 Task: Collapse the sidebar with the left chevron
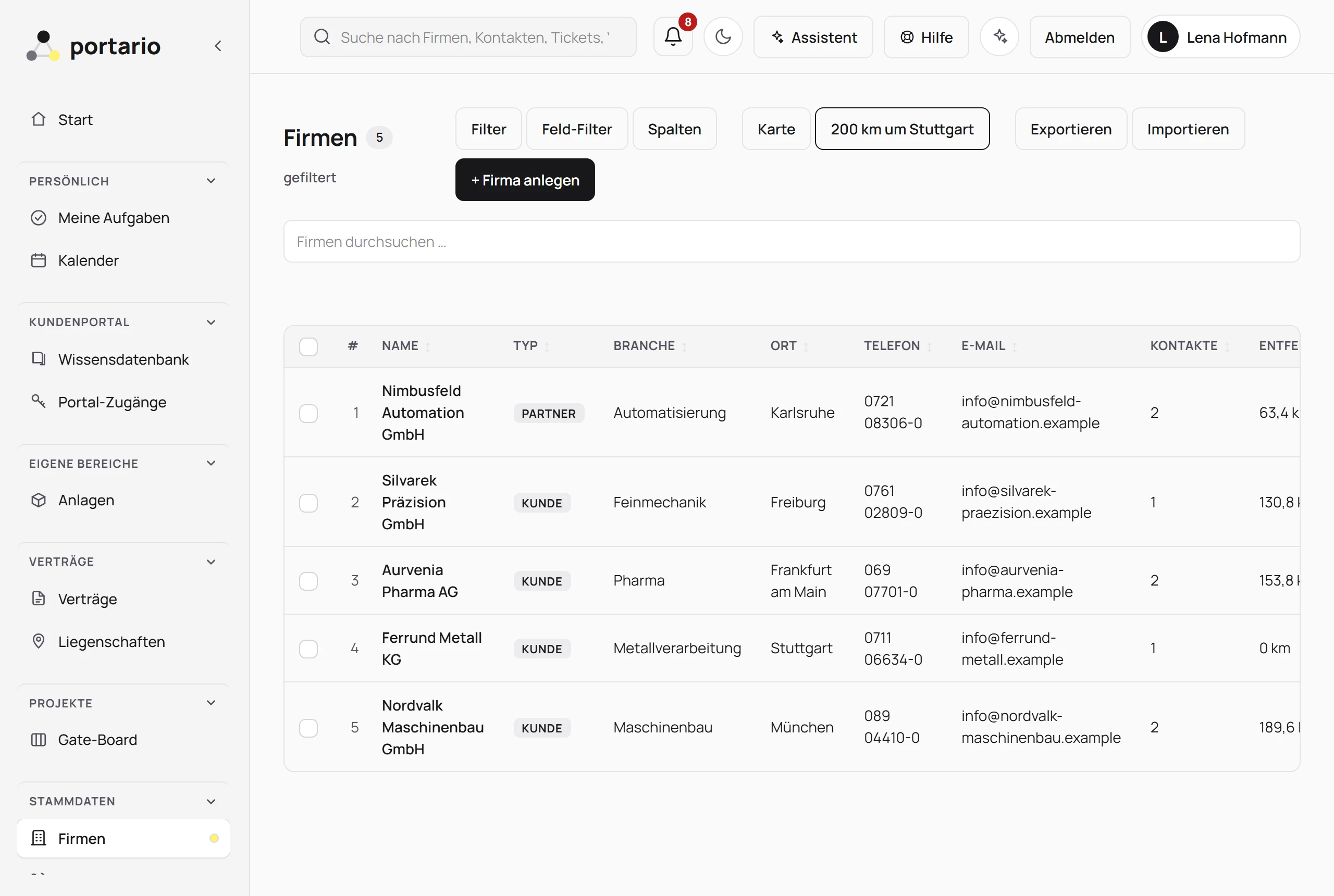coord(218,46)
